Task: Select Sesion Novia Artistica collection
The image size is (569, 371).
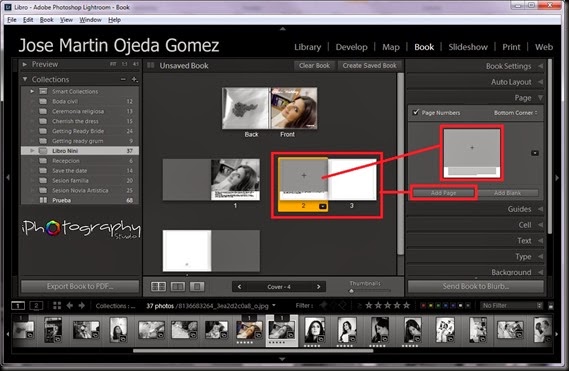Action: coord(80,190)
